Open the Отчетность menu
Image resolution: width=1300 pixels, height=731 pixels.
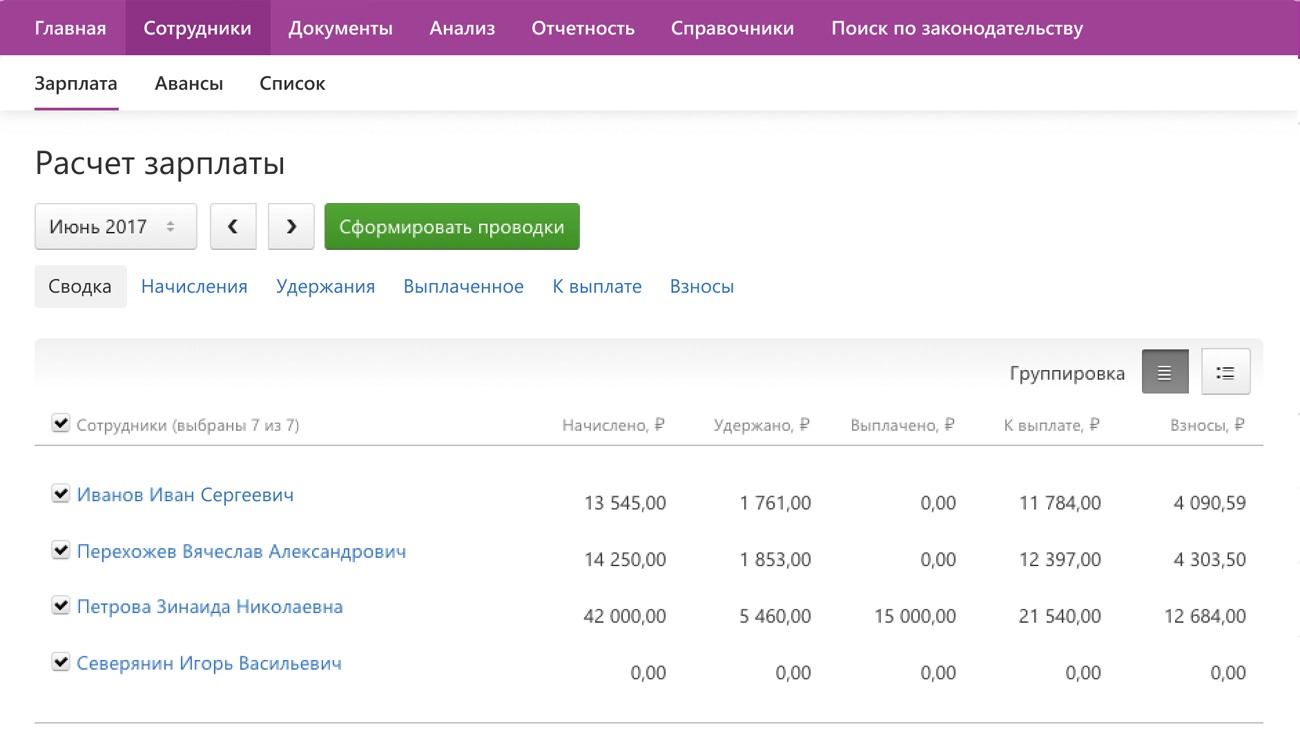pyautogui.click(x=583, y=28)
